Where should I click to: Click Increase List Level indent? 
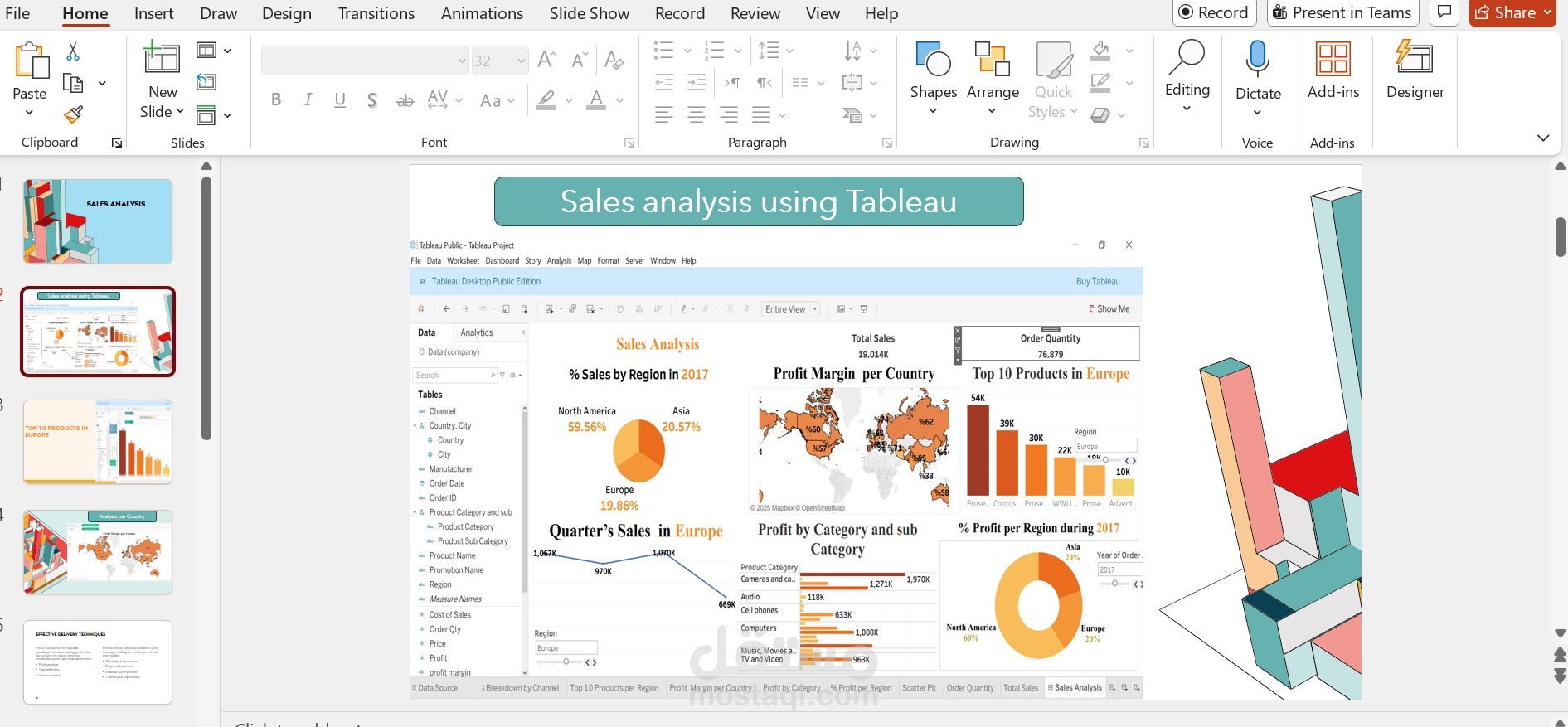click(697, 82)
